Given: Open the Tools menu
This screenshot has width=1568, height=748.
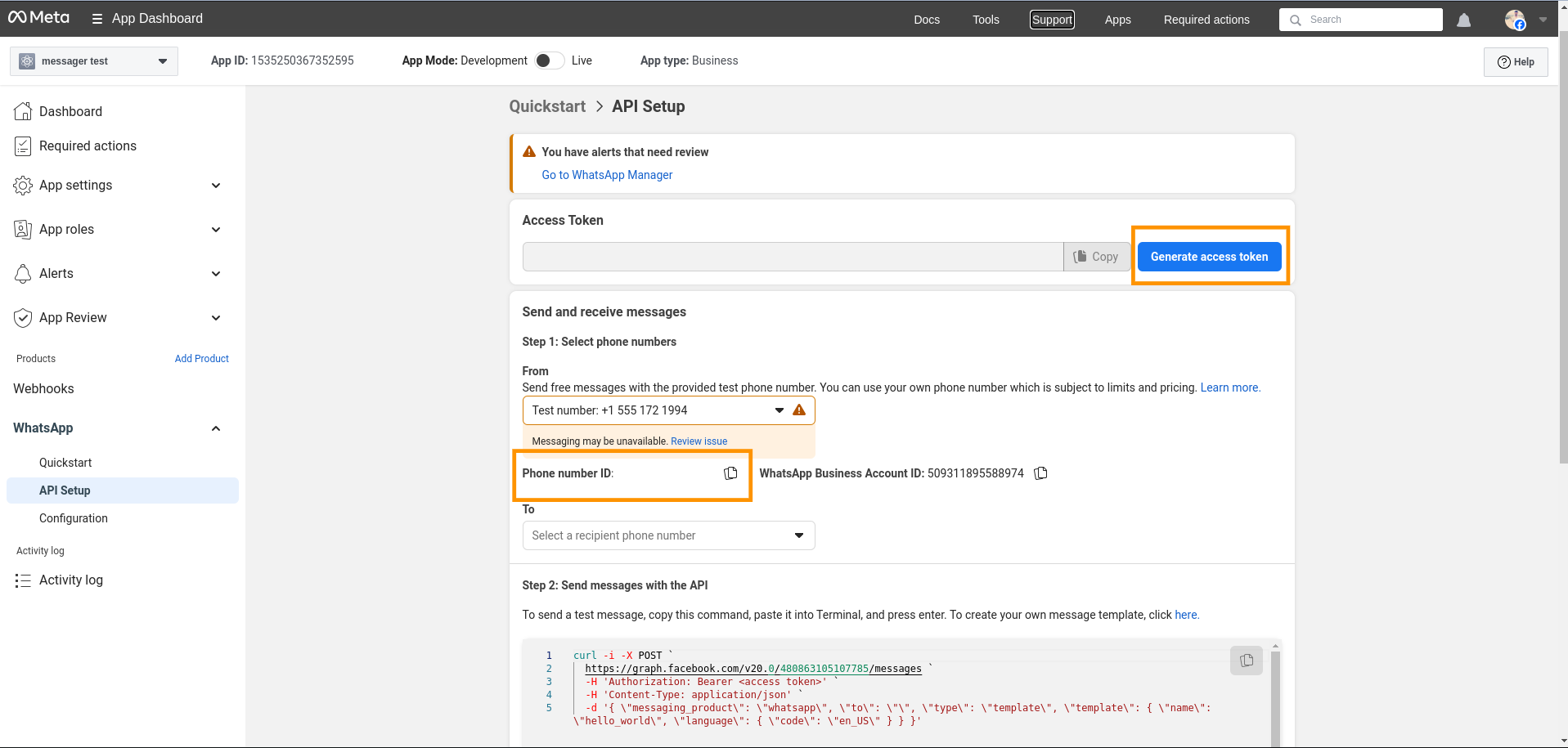Looking at the screenshot, I should [986, 20].
